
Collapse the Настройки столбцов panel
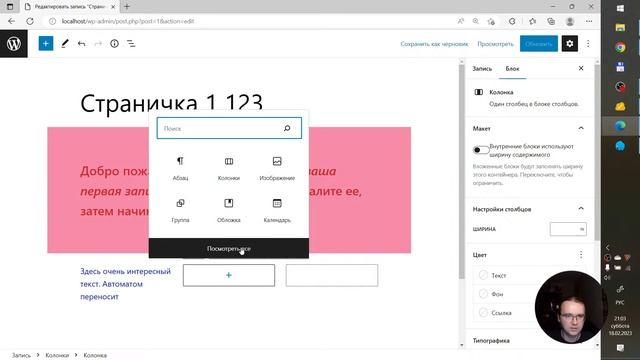pos(581,209)
